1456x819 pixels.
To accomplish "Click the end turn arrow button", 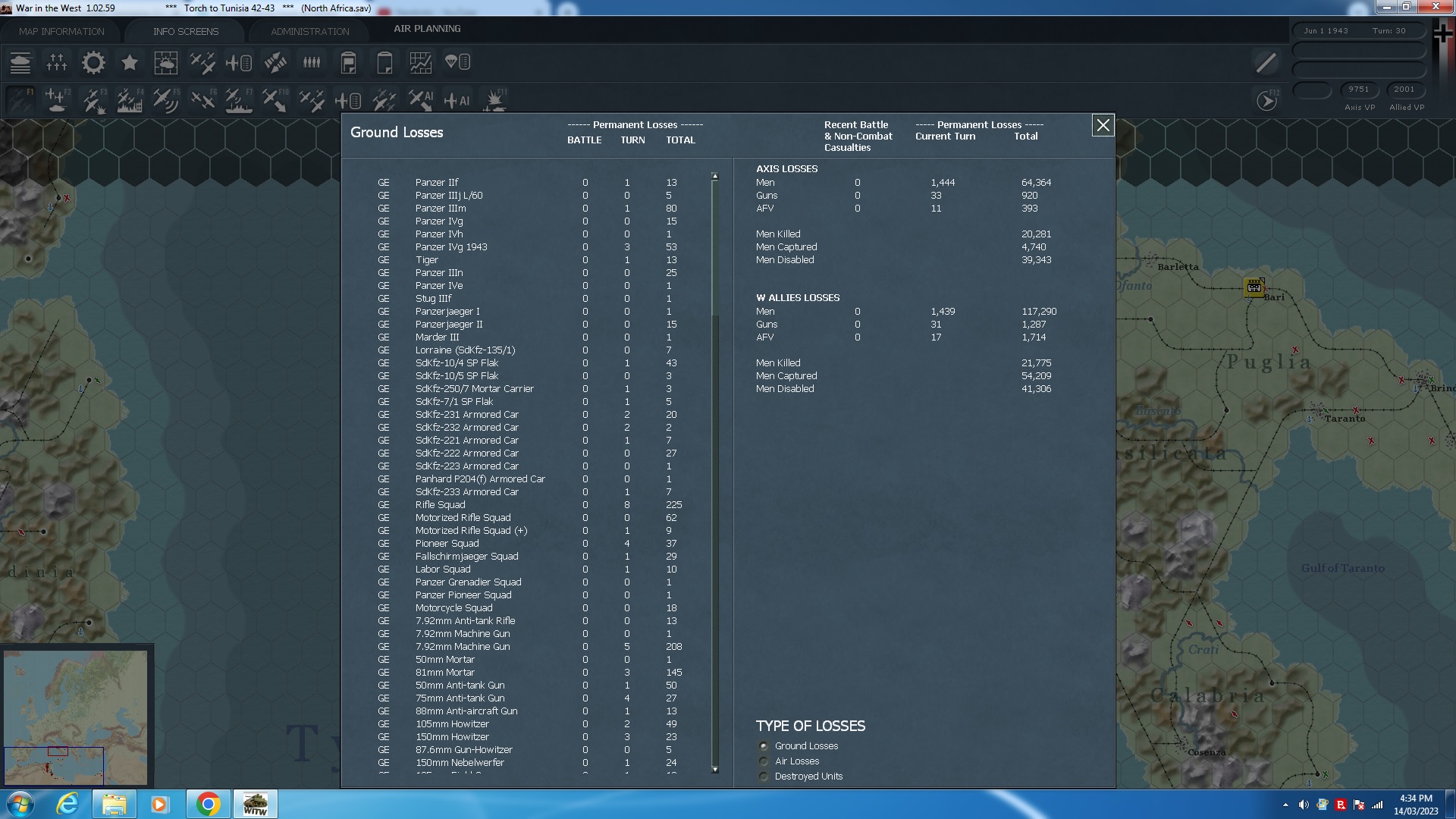I will pyautogui.click(x=1268, y=99).
